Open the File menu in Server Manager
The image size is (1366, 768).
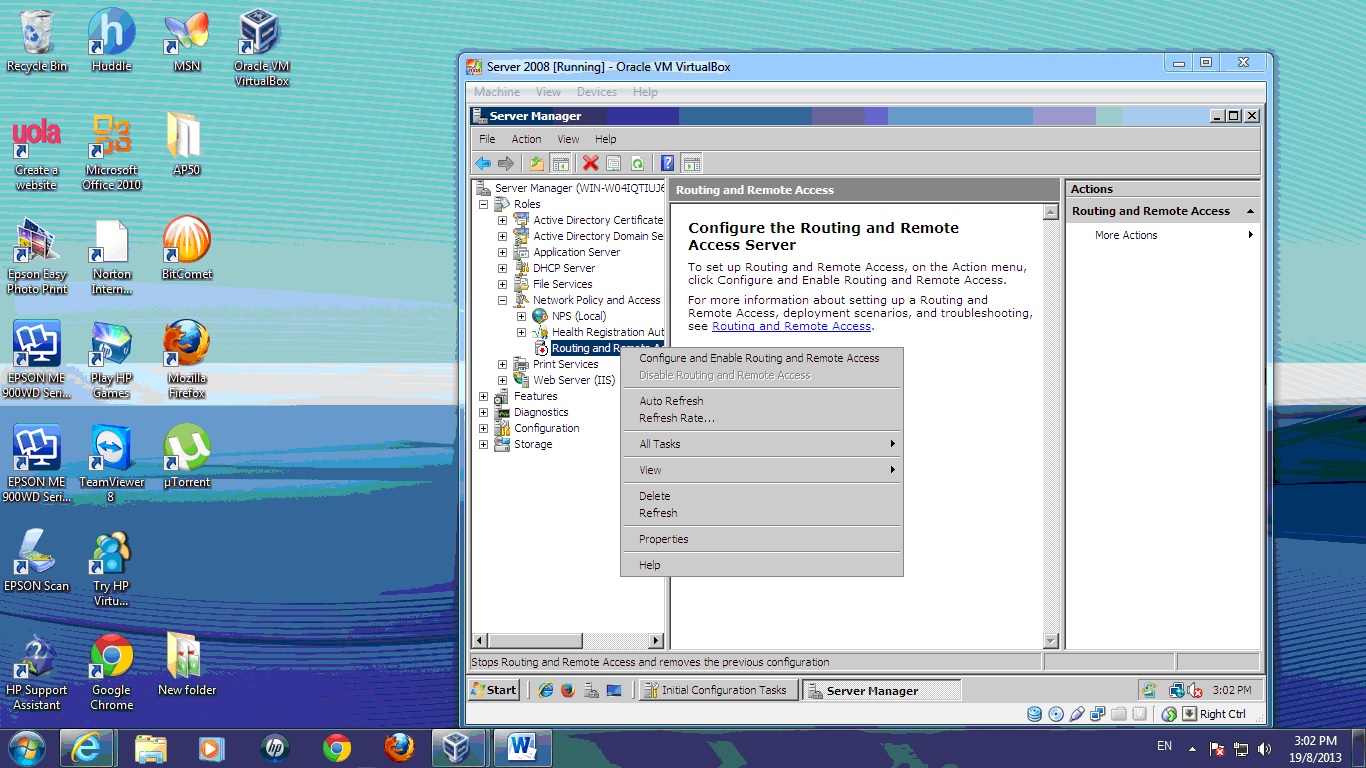click(x=487, y=139)
